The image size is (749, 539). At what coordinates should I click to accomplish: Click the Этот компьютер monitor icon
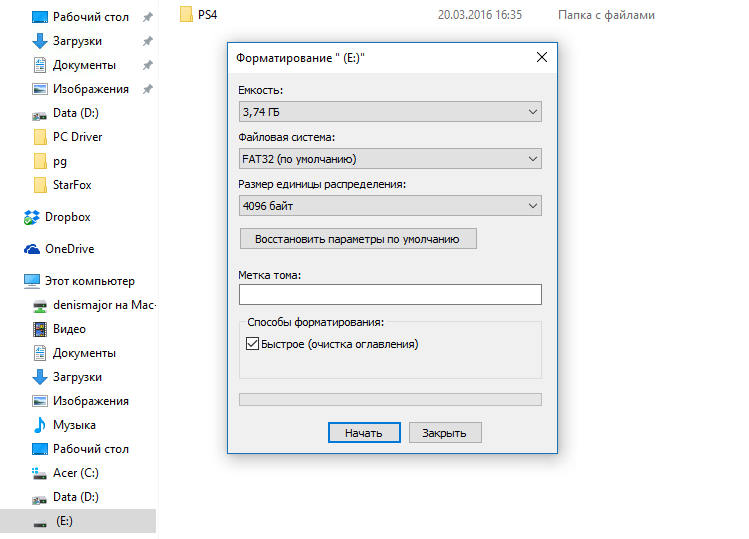32,281
